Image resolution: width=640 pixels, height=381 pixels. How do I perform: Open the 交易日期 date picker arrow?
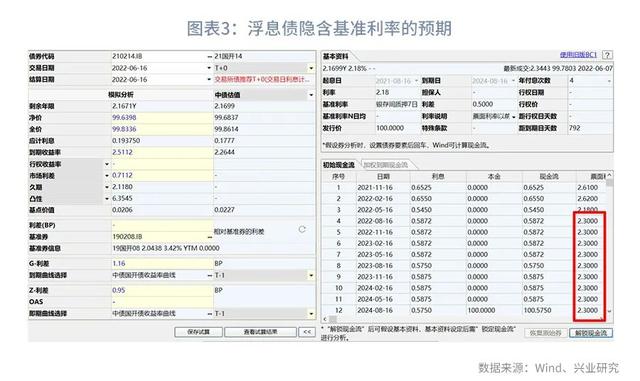click(x=209, y=68)
